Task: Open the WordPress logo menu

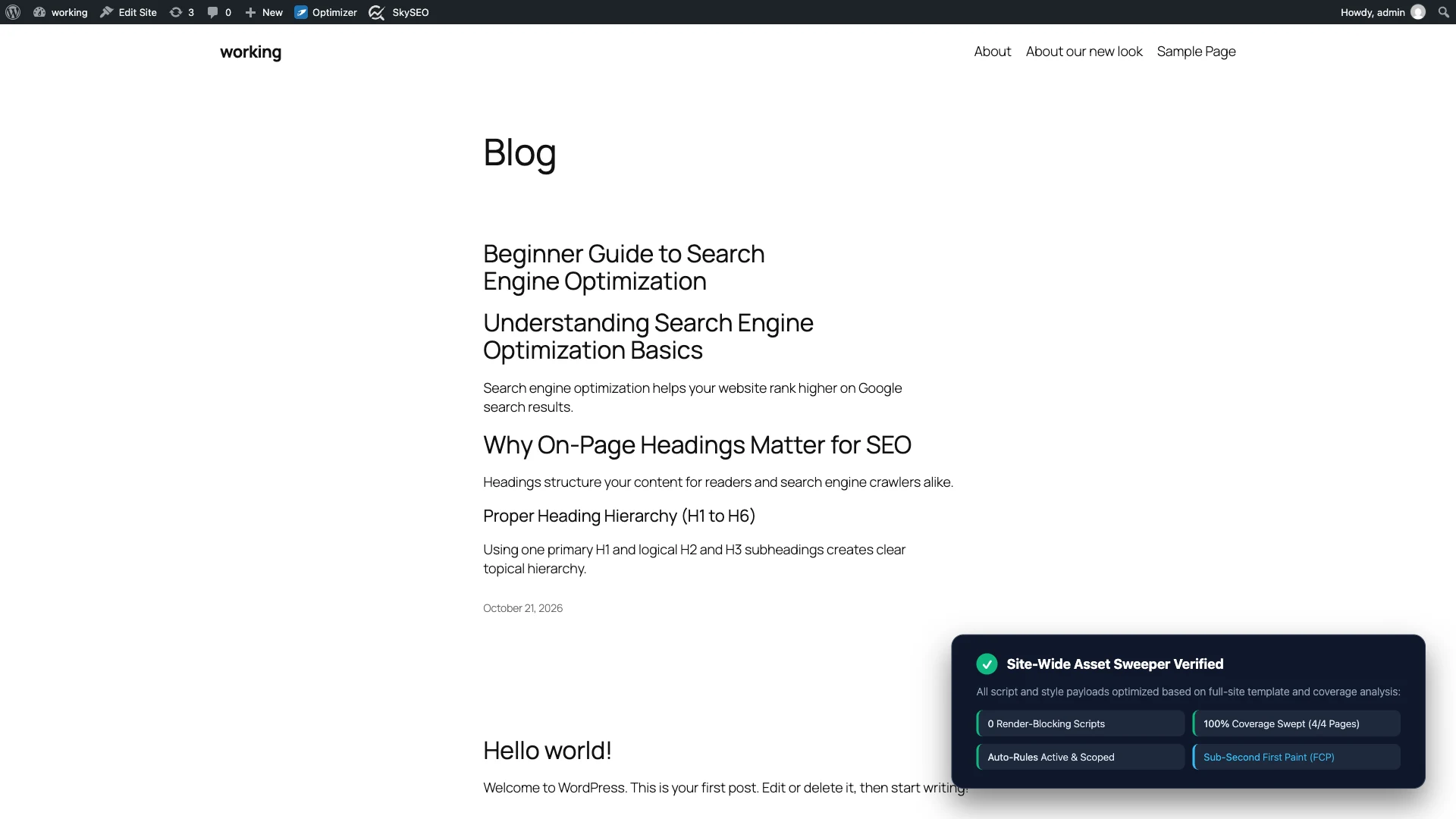Action: click(13, 12)
